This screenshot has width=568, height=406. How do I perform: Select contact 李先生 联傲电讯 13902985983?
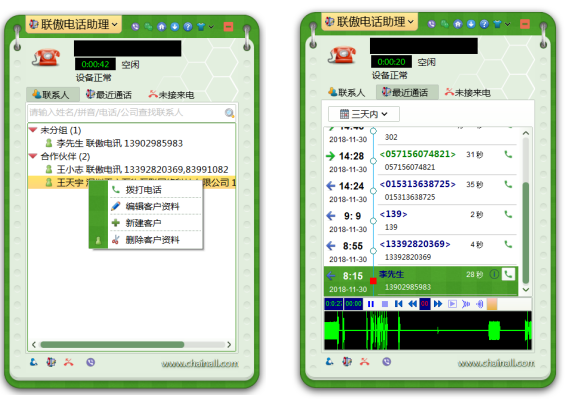pos(132,143)
